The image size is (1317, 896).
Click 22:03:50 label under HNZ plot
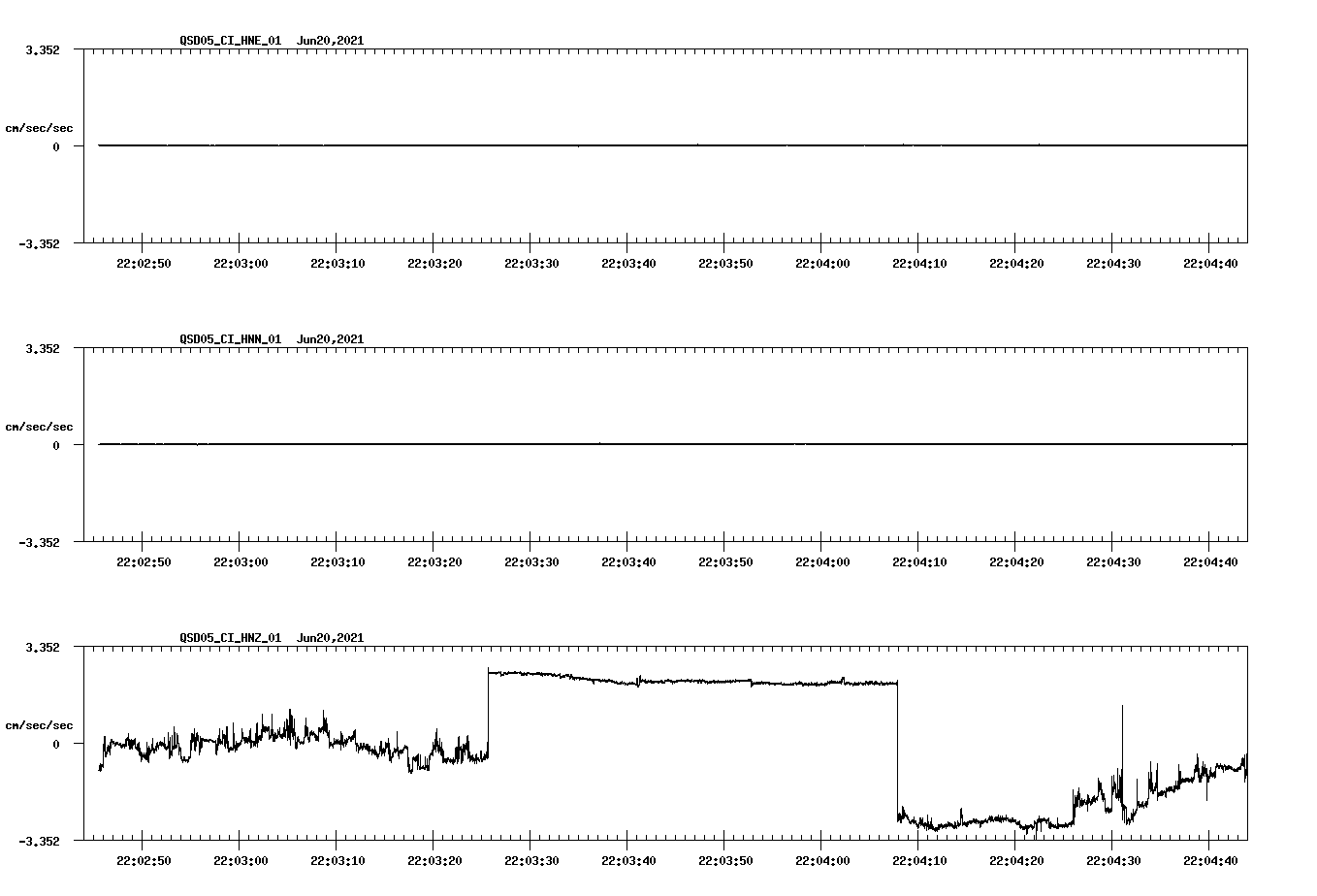725,861
